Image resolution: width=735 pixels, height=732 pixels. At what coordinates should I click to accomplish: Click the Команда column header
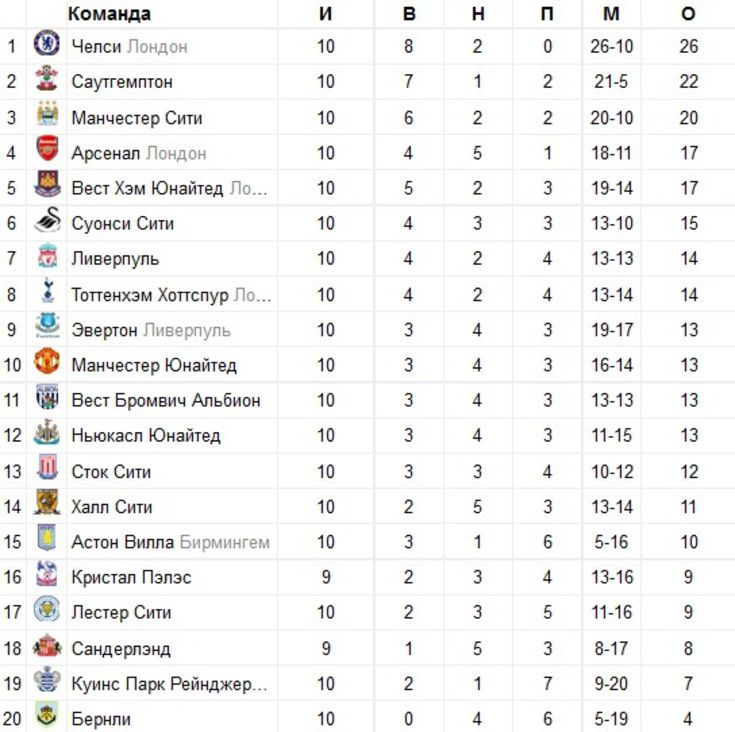point(109,14)
